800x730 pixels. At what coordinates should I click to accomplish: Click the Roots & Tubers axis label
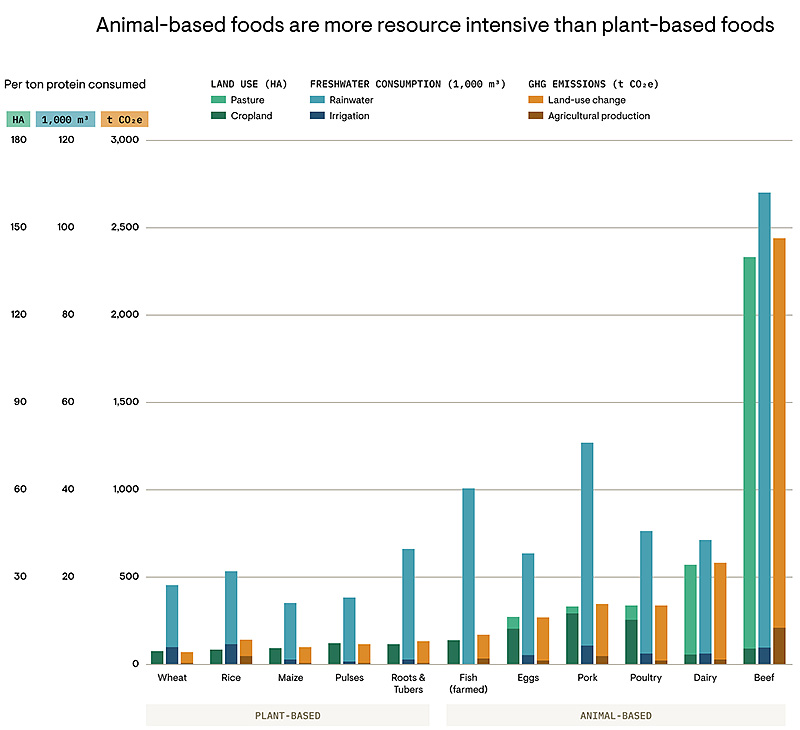click(408, 683)
